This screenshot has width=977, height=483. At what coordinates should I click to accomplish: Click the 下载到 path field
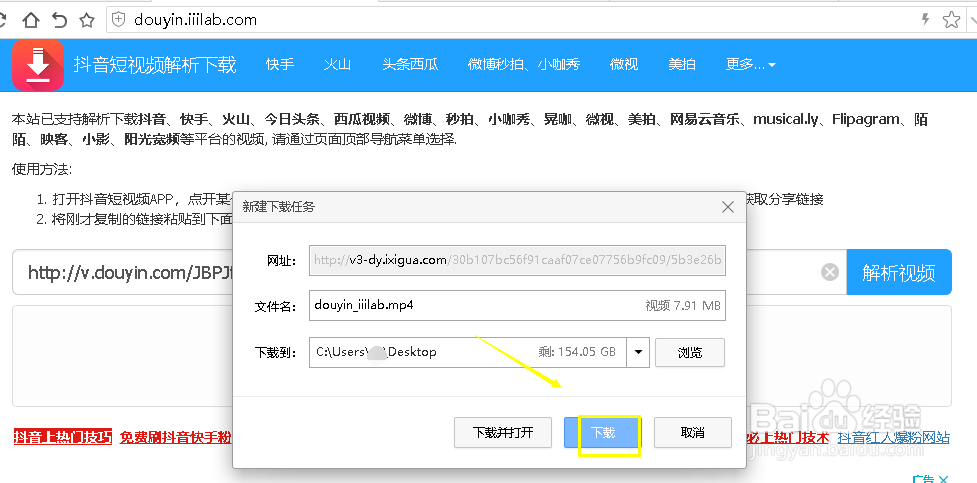(x=468, y=352)
